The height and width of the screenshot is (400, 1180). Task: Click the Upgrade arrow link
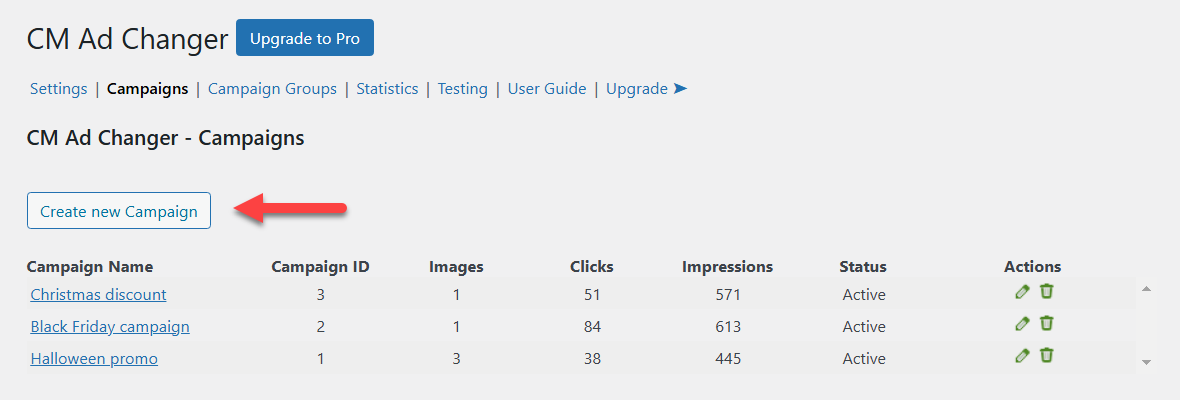tap(646, 89)
